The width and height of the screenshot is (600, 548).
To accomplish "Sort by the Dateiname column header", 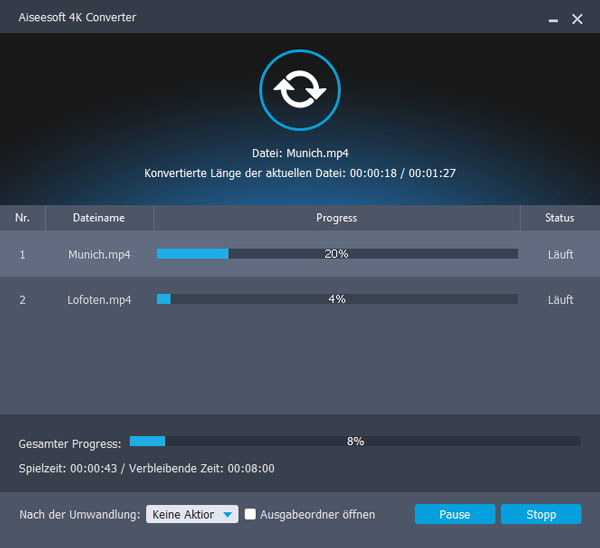I will tap(99, 218).
